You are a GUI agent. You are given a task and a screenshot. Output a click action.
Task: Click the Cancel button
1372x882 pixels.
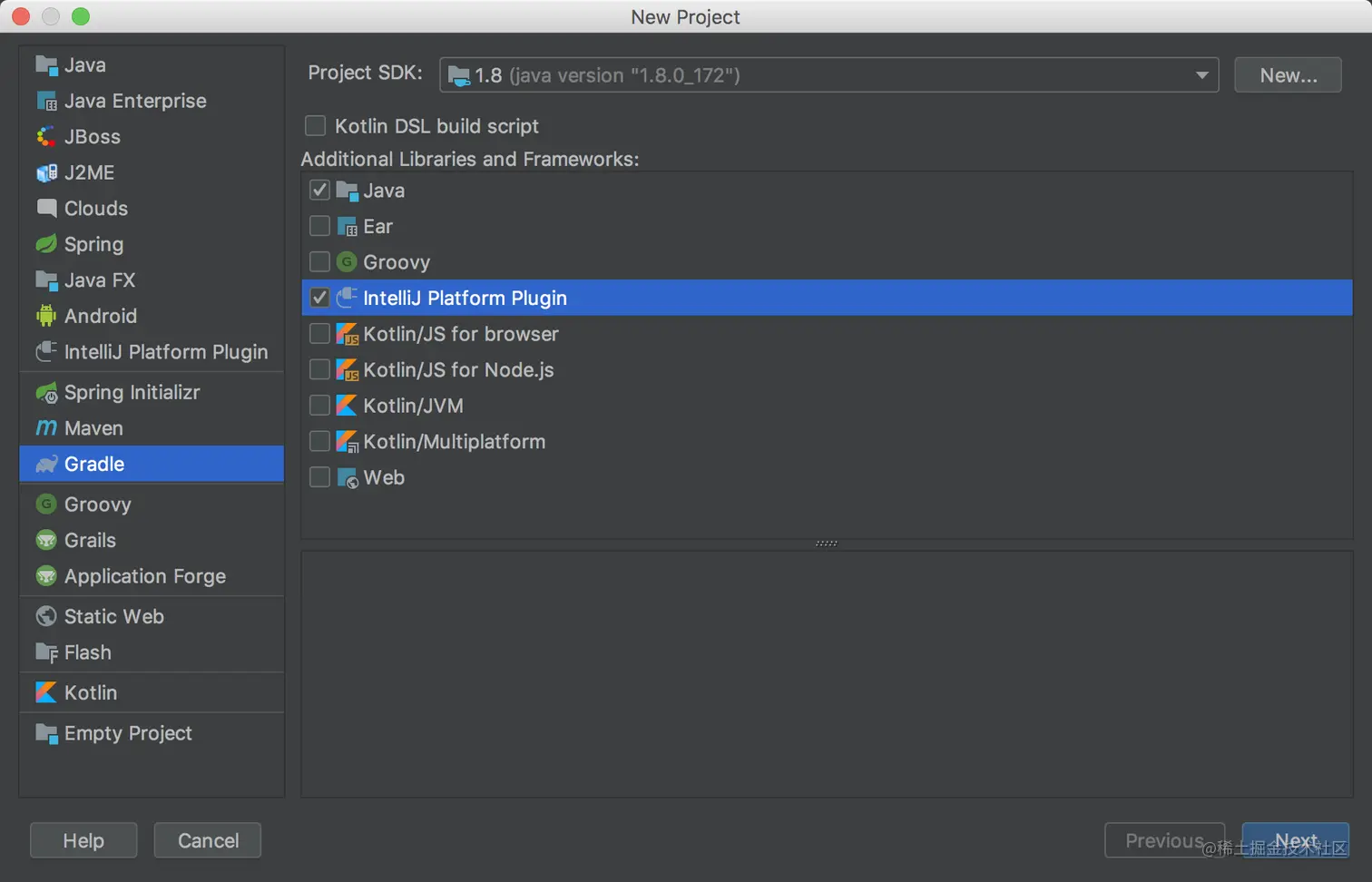point(208,840)
